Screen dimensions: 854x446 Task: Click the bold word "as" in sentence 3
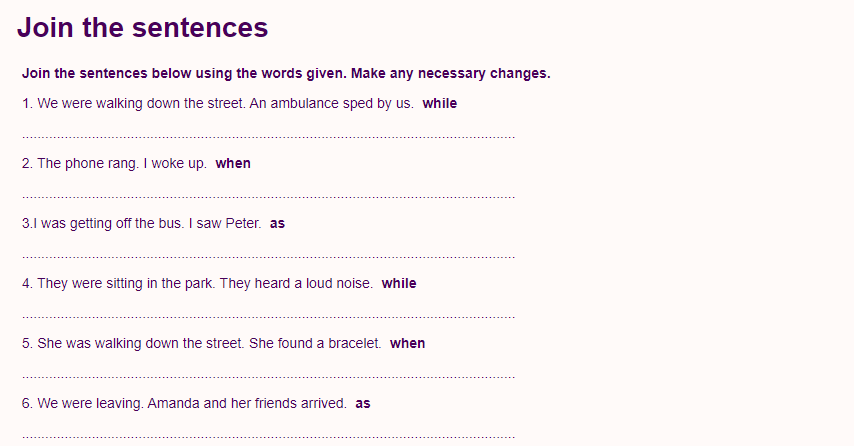[x=277, y=223]
